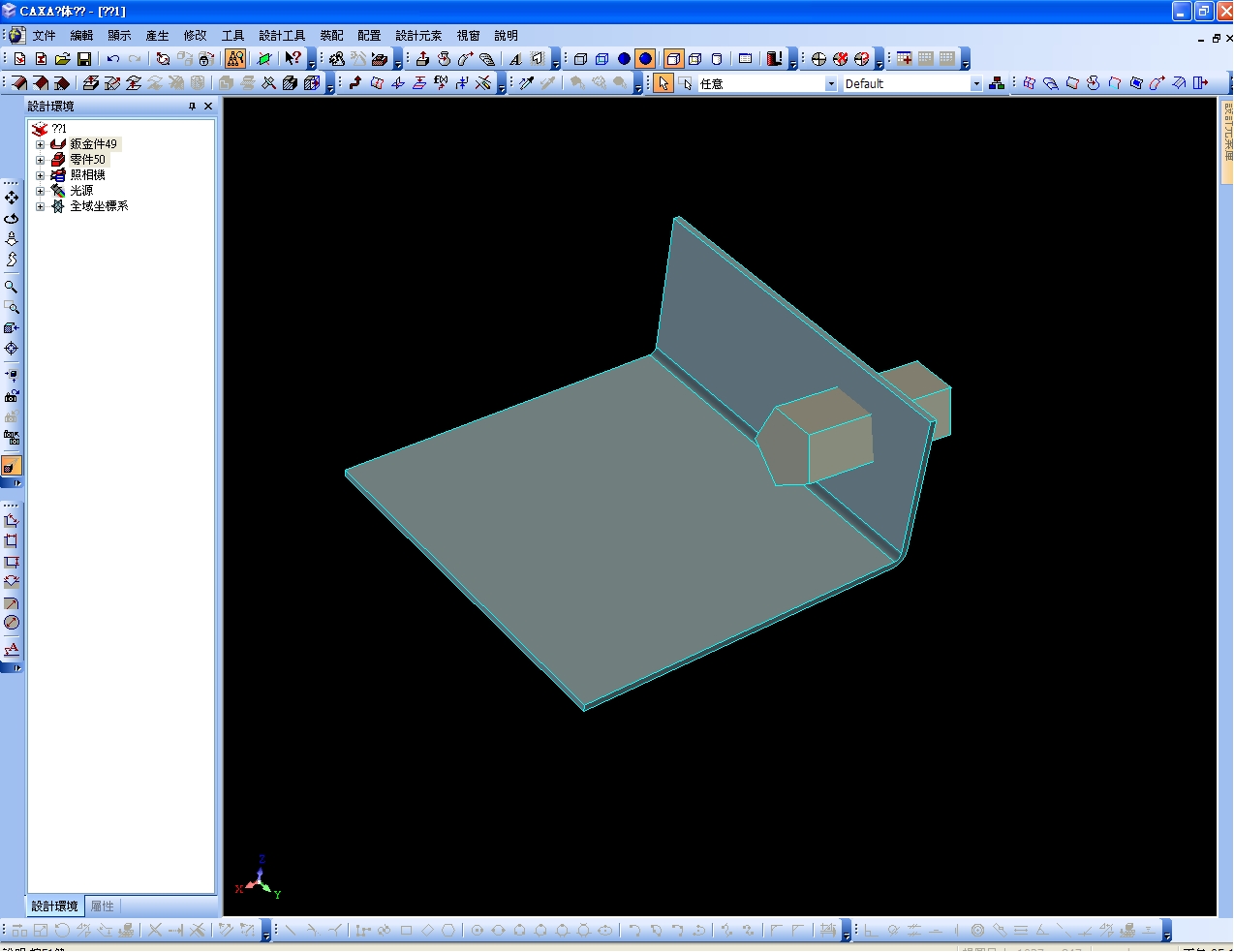1234x952 pixels.
Task: Pin the 設計環境 panel pushpin
Action: [x=192, y=107]
